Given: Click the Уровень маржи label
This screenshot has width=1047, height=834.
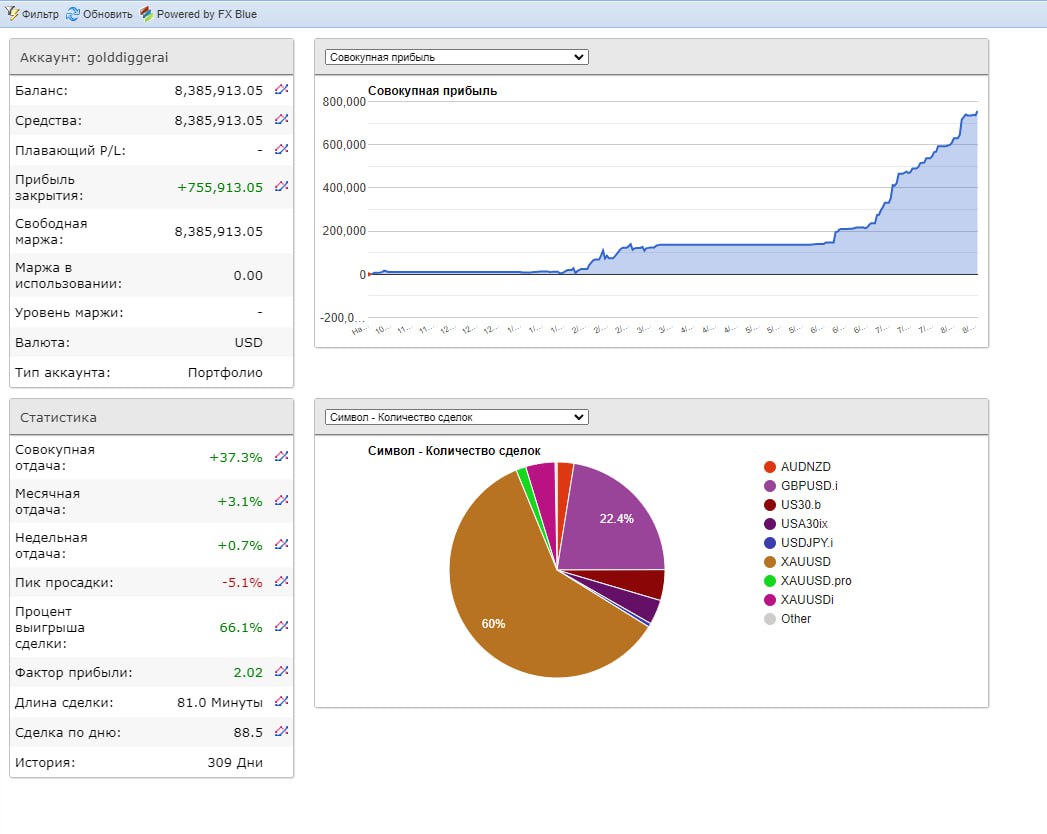Looking at the screenshot, I should click(69, 312).
